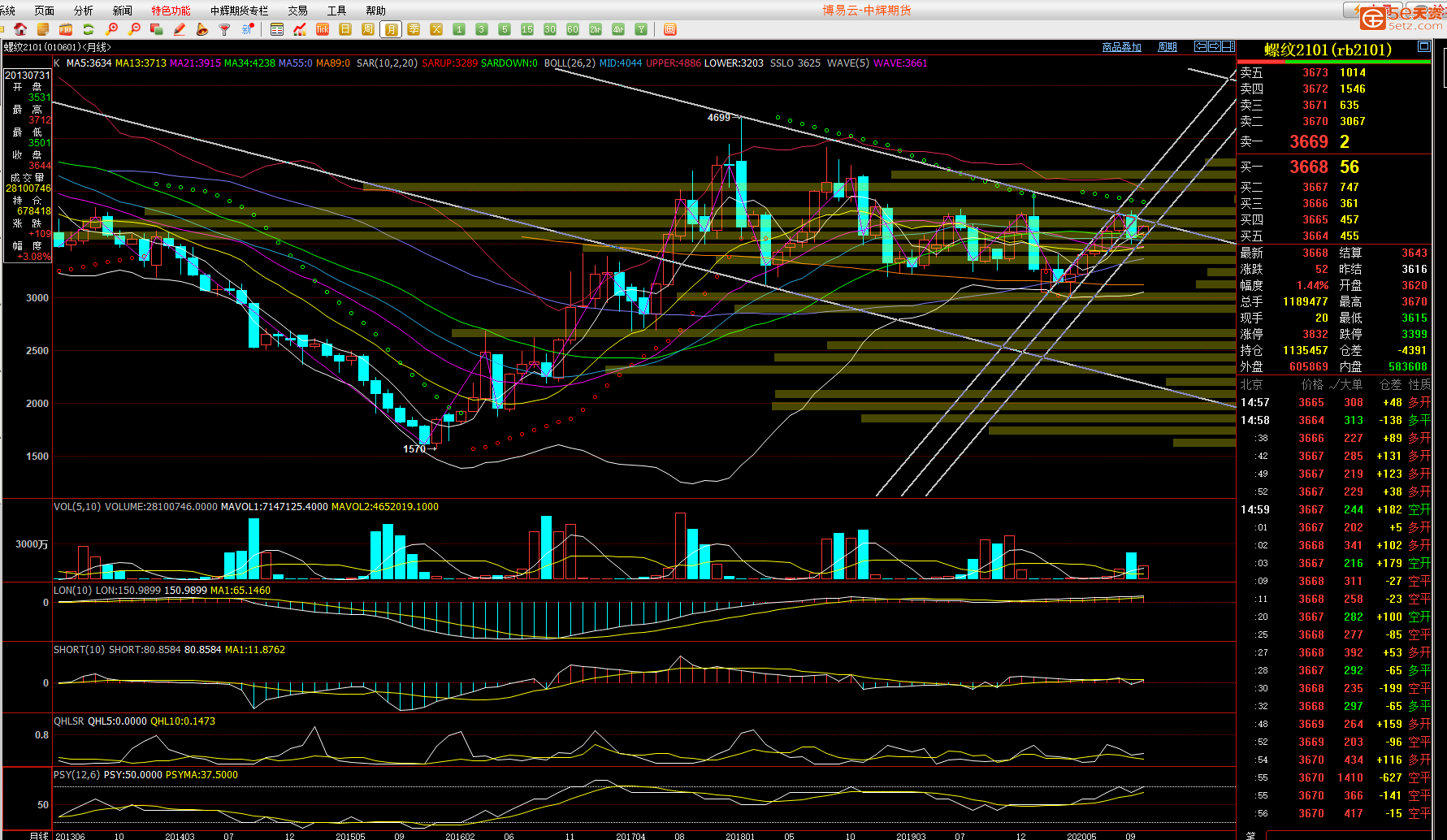Select the green Y yearly period button
Image resolution: width=1447 pixels, height=840 pixels.
tap(641, 29)
